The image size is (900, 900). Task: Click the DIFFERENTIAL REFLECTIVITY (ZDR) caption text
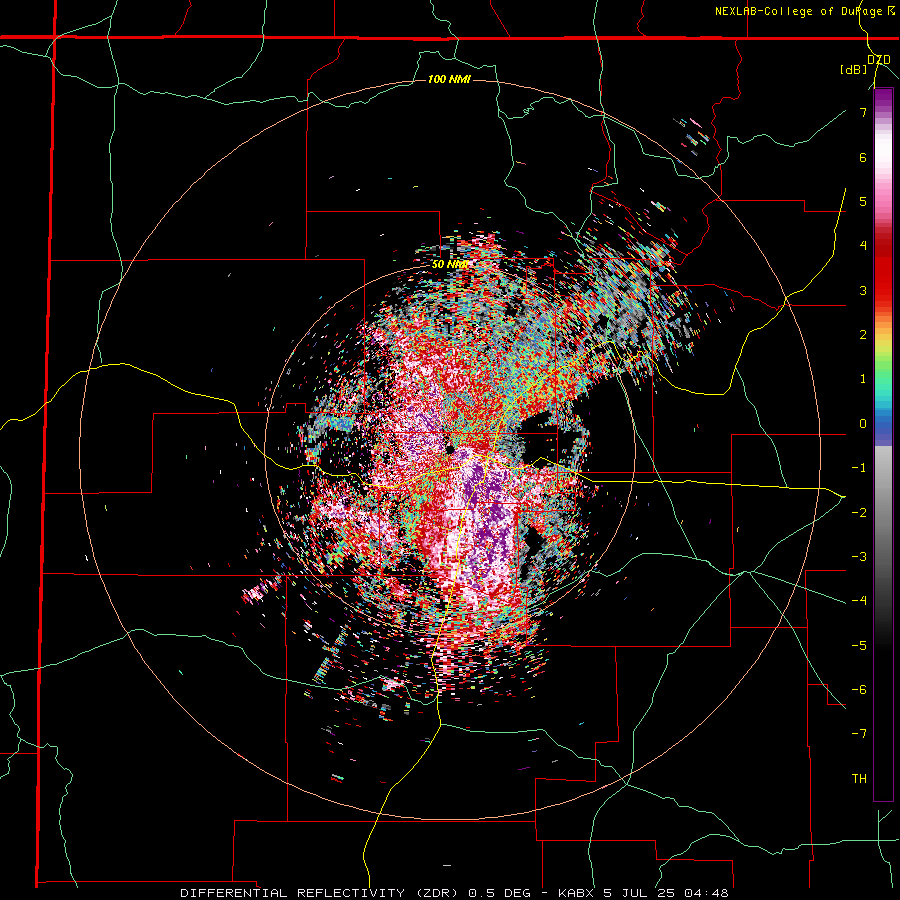(321, 893)
